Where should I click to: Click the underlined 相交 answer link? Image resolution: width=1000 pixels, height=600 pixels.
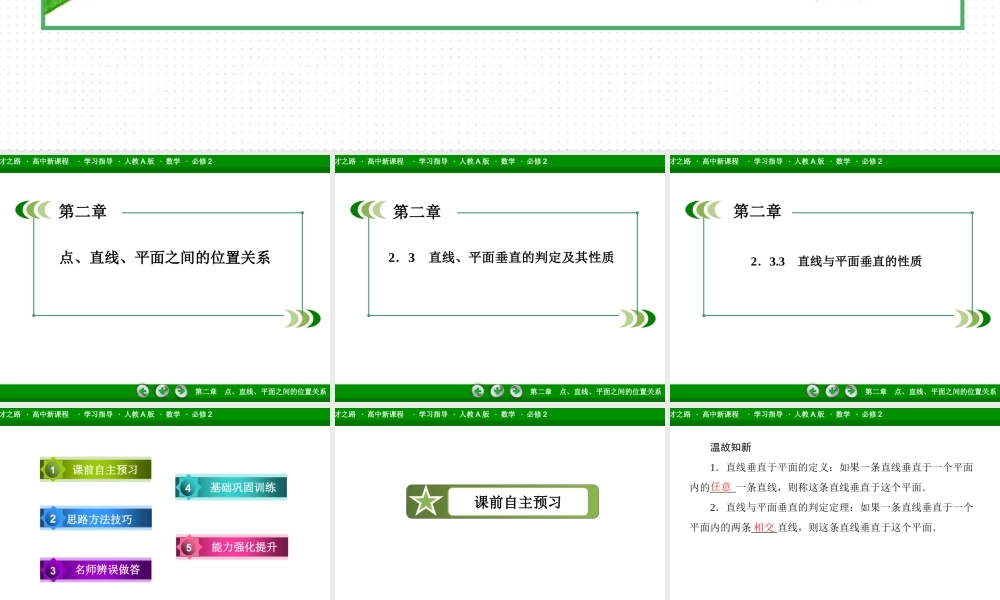(763, 526)
